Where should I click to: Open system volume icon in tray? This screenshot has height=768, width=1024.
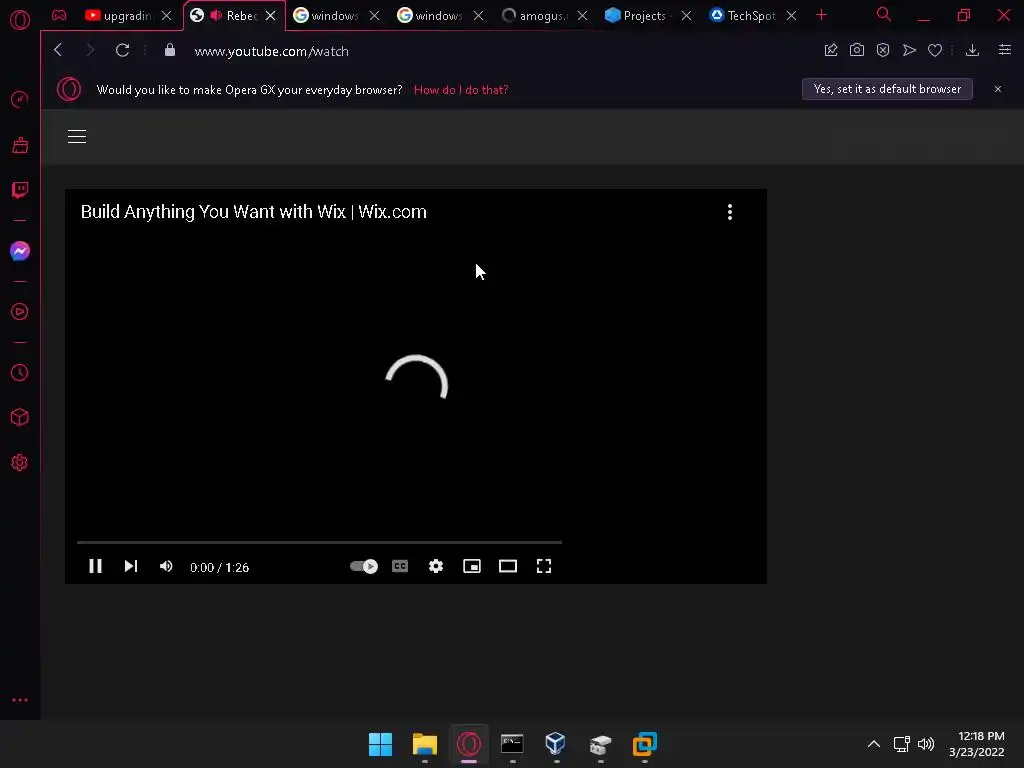click(925, 744)
